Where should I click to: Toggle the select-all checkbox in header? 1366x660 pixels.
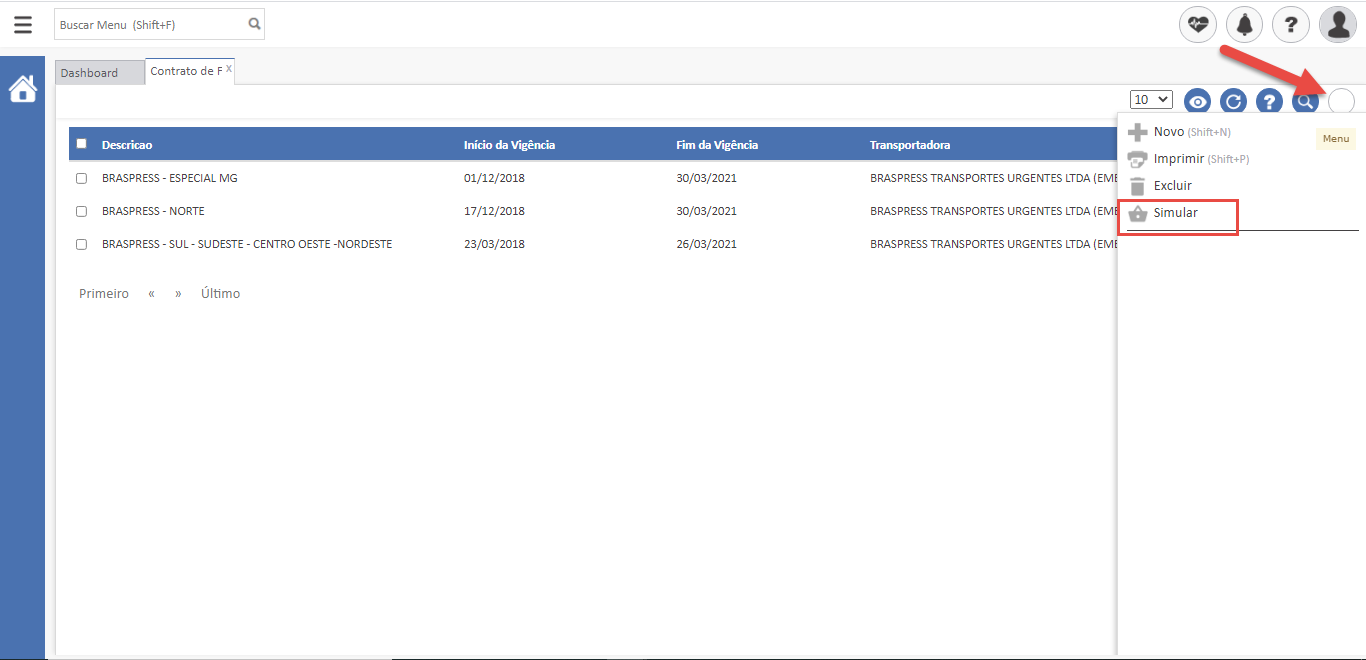[82, 144]
